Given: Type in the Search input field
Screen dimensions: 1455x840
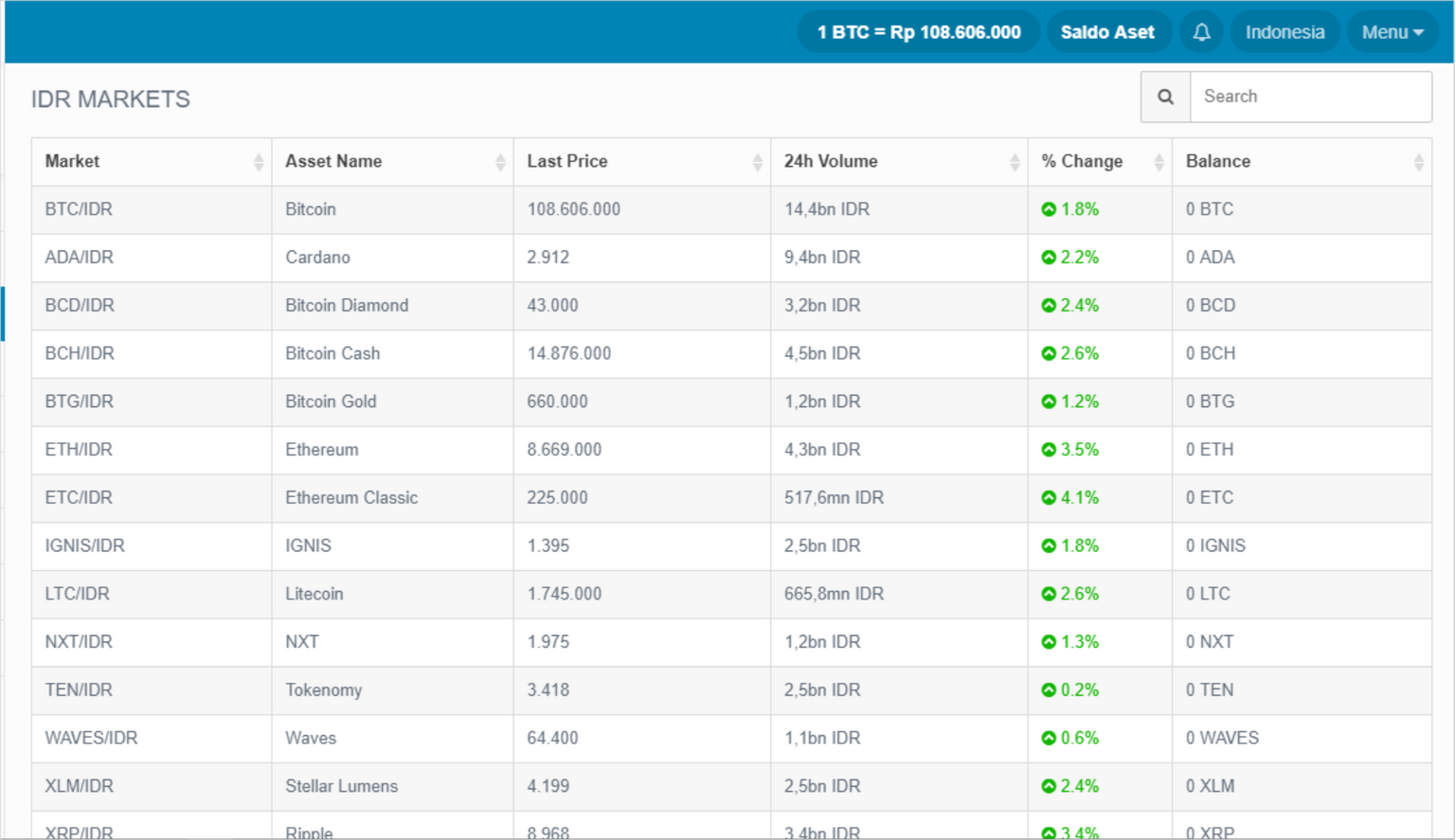Looking at the screenshot, I should pyautogui.click(x=1309, y=97).
